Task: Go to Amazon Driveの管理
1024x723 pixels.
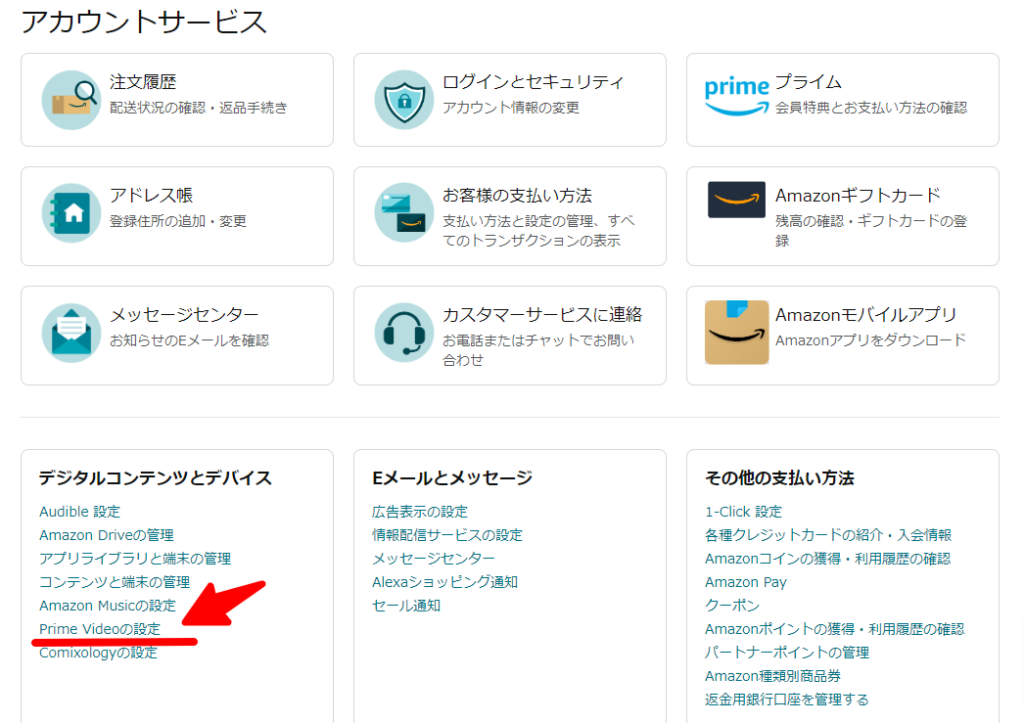Action: [106, 535]
